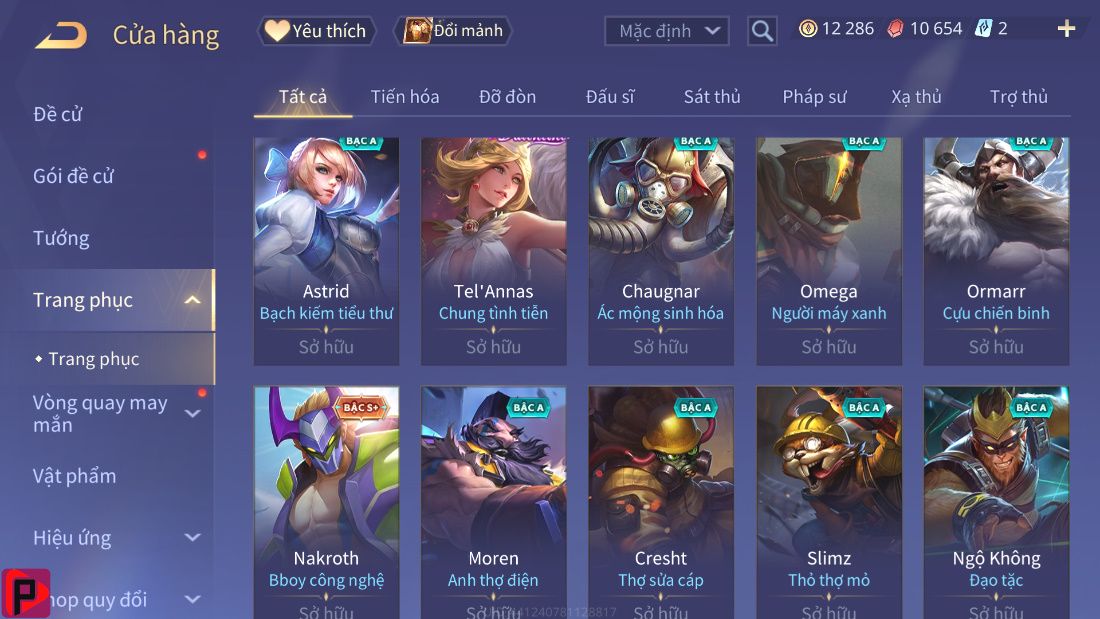Switch to the Pháp sư tab
This screenshot has width=1100, height=619.
pyautogui.click(x=814, y=97)
